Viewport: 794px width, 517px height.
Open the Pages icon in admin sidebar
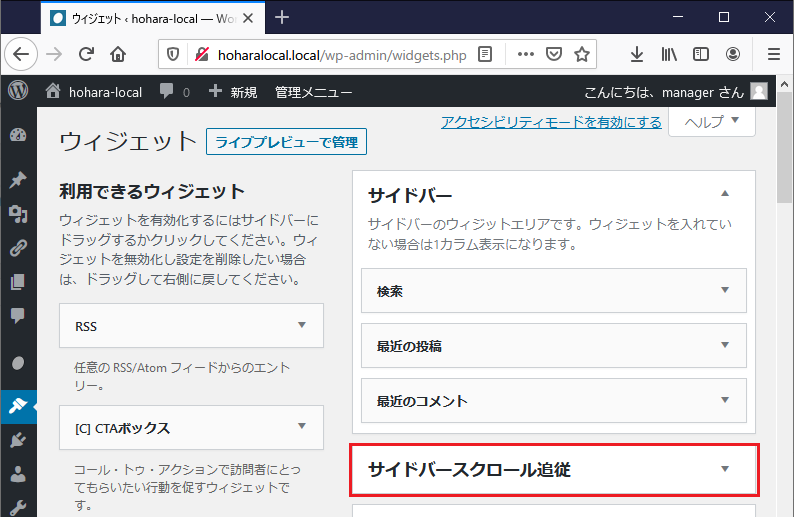click(17, 282)
